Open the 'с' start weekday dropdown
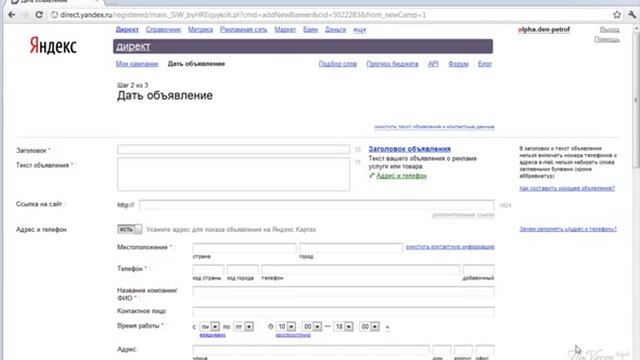Screen dimensions: 640x360 coord(210,327)
